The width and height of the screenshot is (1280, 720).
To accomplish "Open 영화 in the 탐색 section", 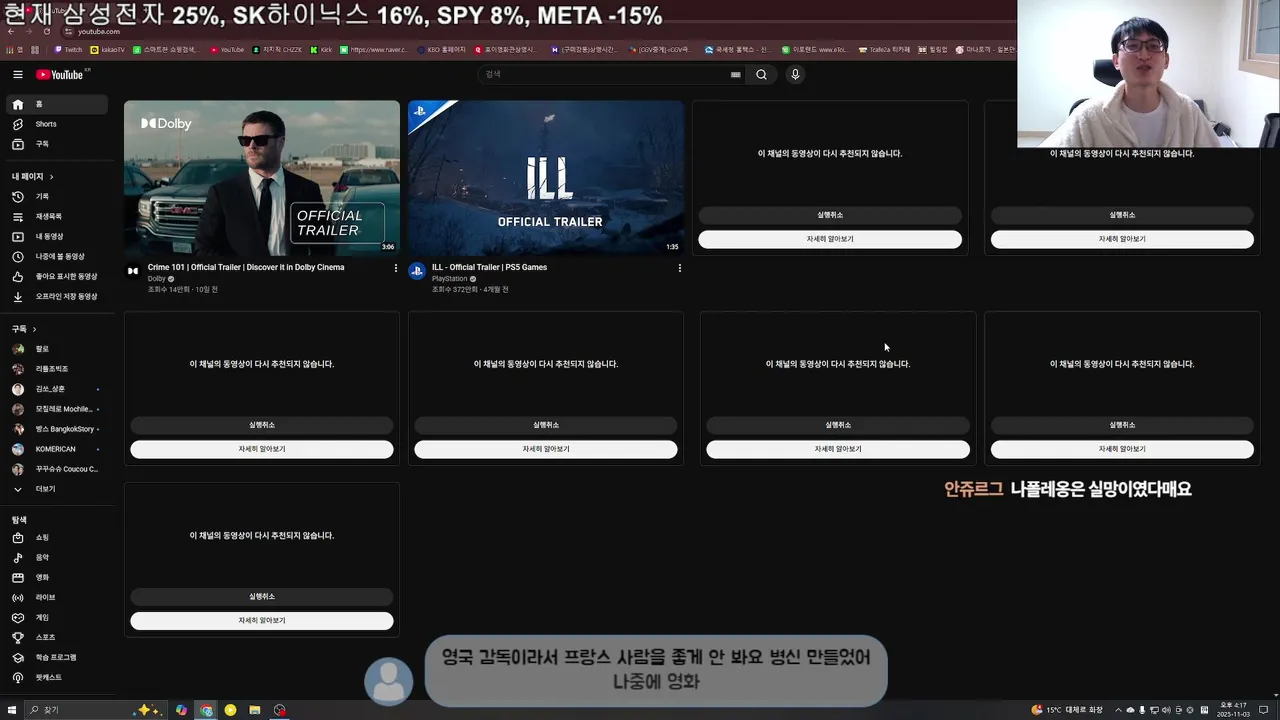I will (56, 577).
